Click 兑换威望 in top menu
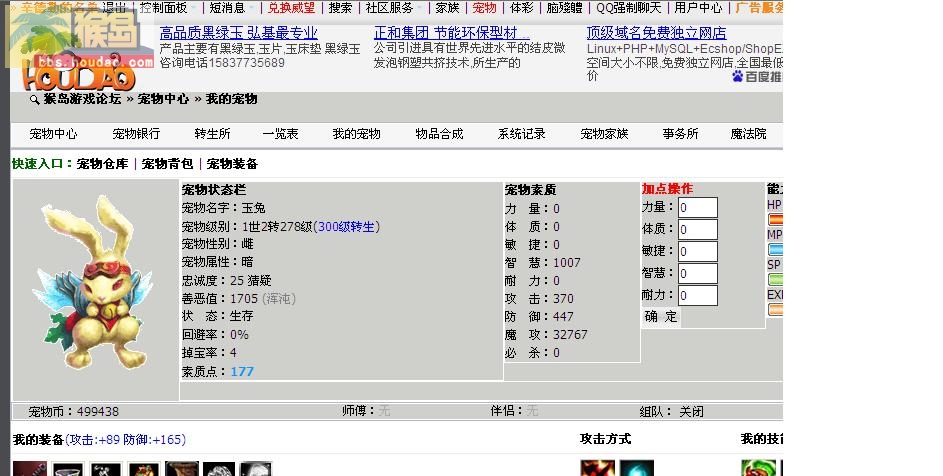 292,8
